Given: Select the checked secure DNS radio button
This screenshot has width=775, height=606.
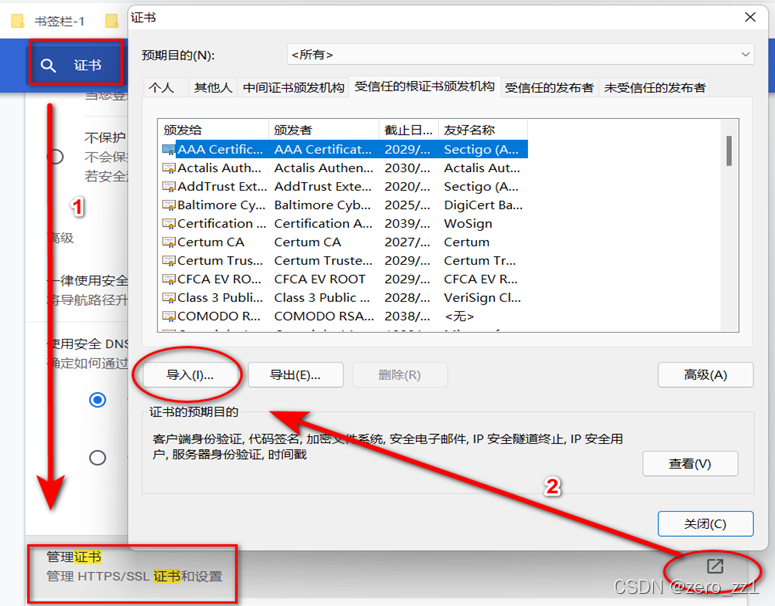Looking at the screenshot, I should (x=97, y=399).
